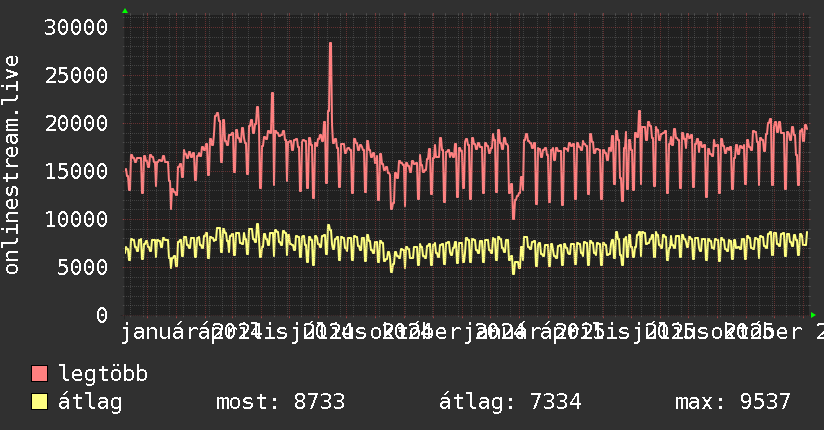Click the 15000 y-axis label
Screen dimensions: 824x430
coord(77,171)
